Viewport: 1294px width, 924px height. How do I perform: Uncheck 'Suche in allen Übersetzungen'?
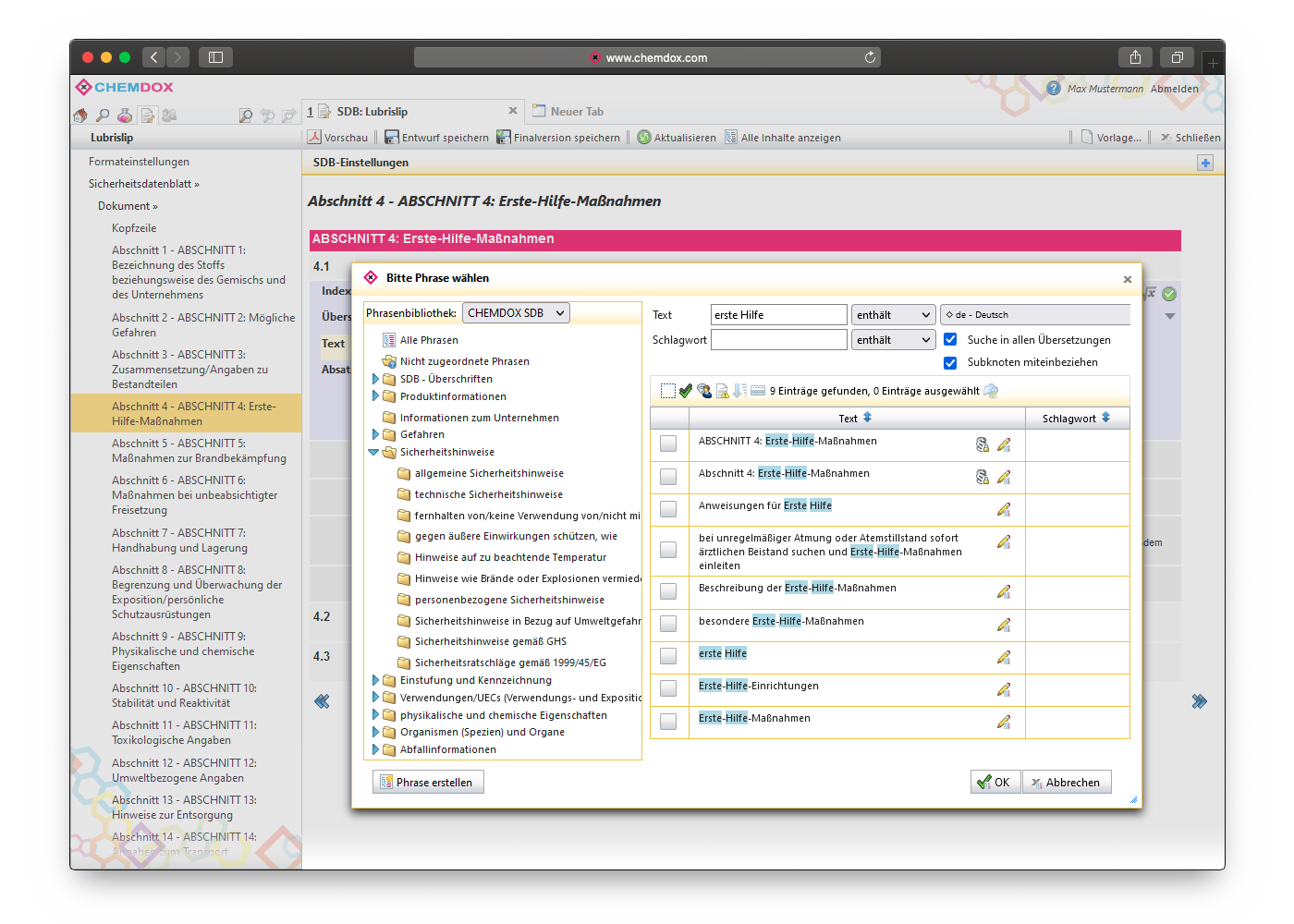pos(950,339)
